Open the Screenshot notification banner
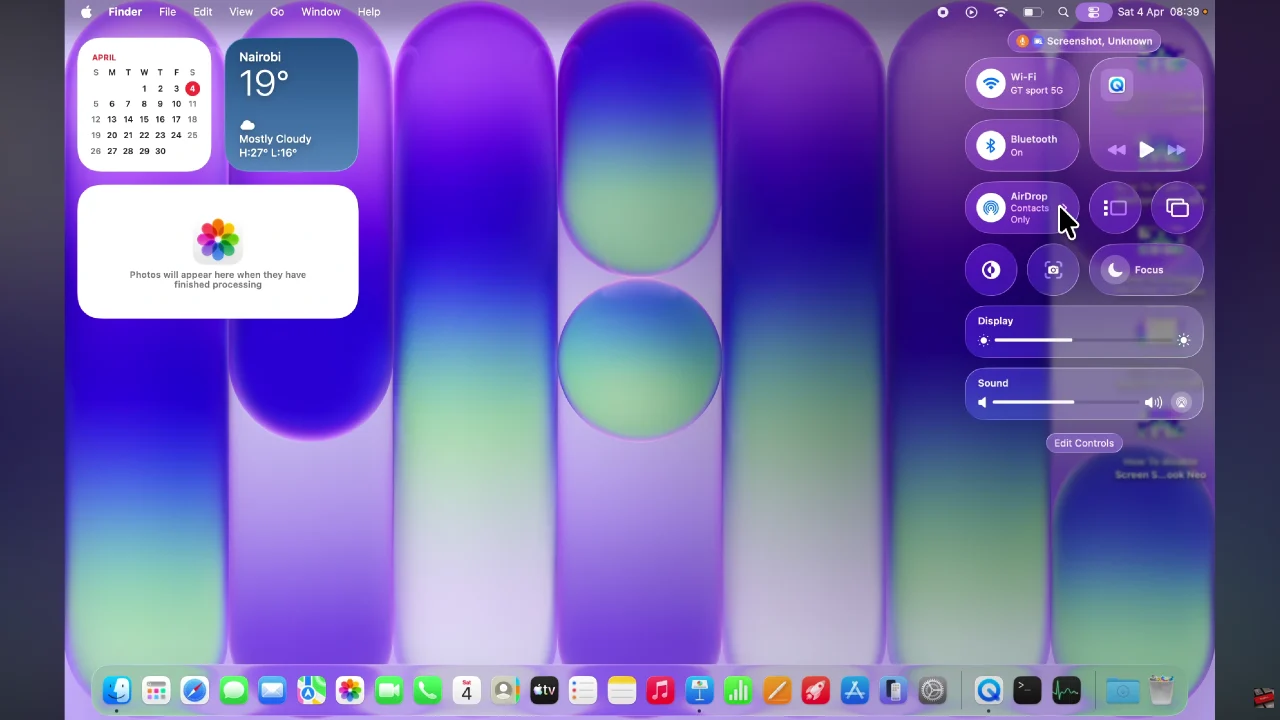The height and width of the screenshot is (720, 1280). coord(1084,41)
